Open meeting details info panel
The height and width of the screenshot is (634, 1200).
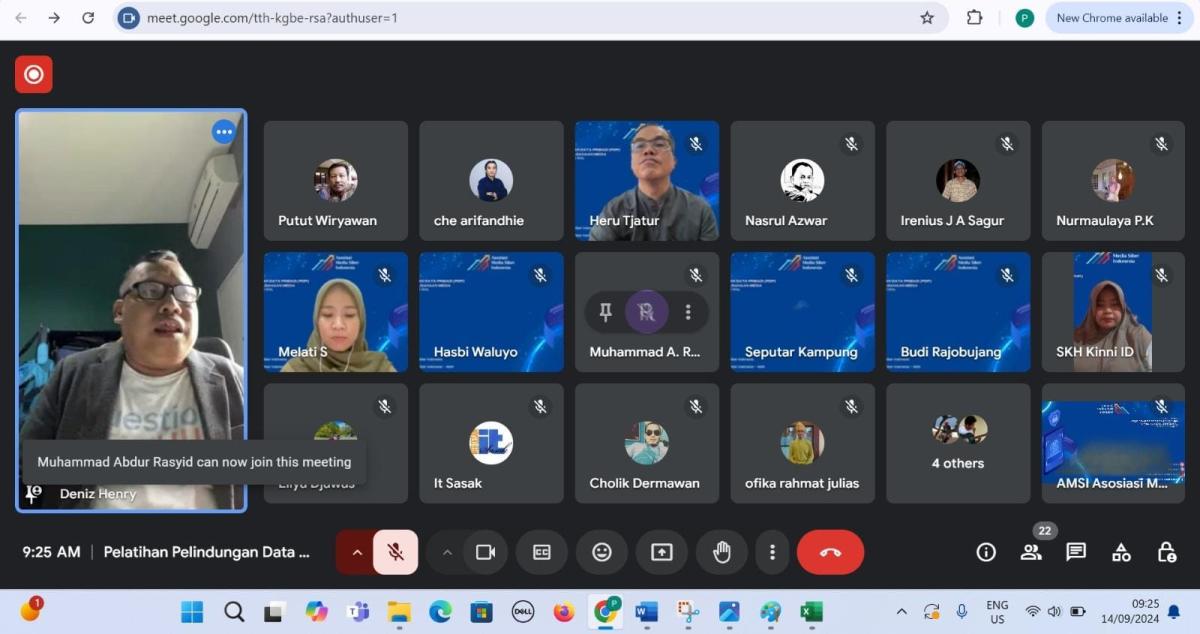coord(986,552)
